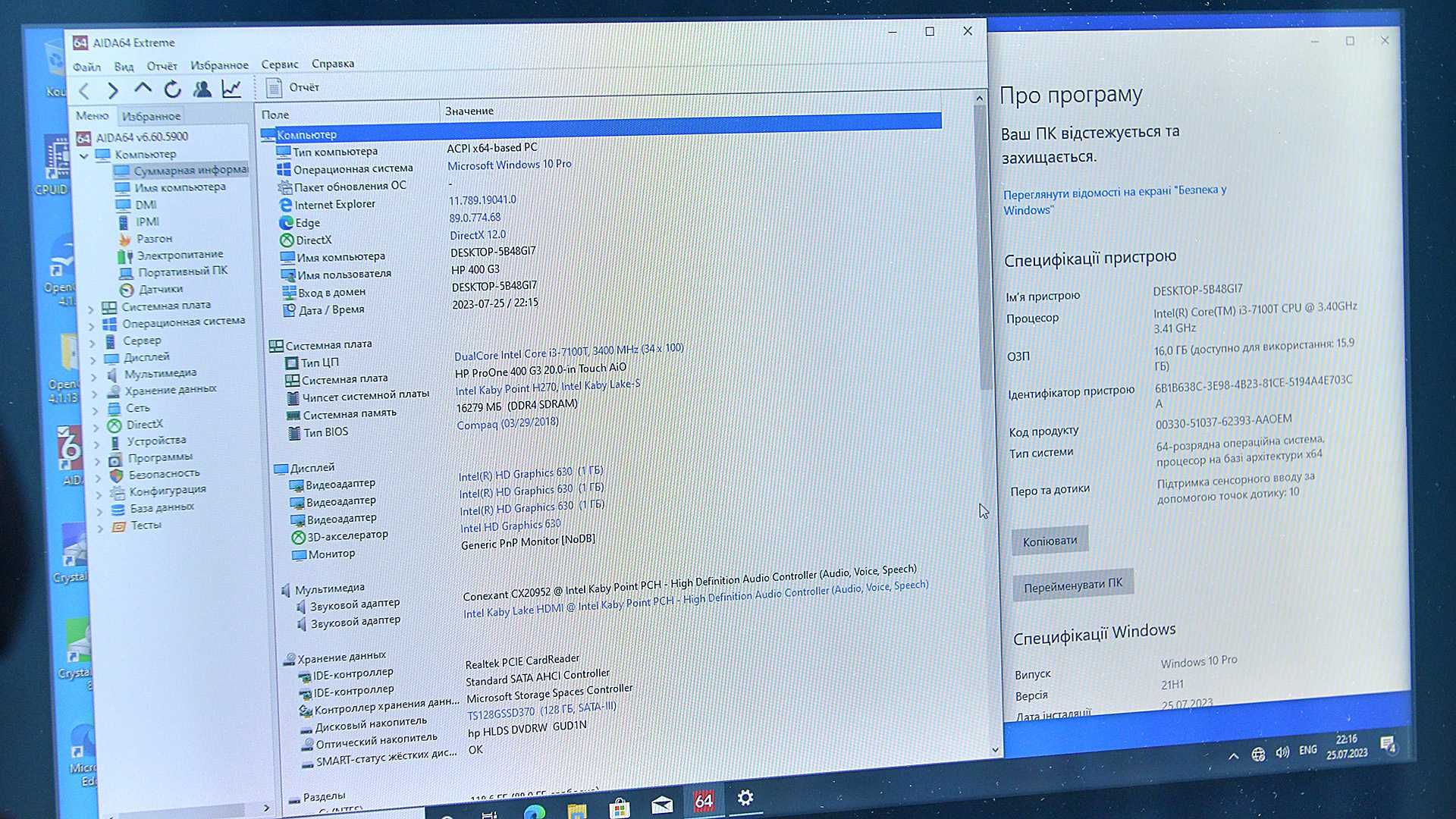1456x819 pixels.
Task: Click the Back arrow in AIDA64 toolbar
Action: (x=84, y=91)
